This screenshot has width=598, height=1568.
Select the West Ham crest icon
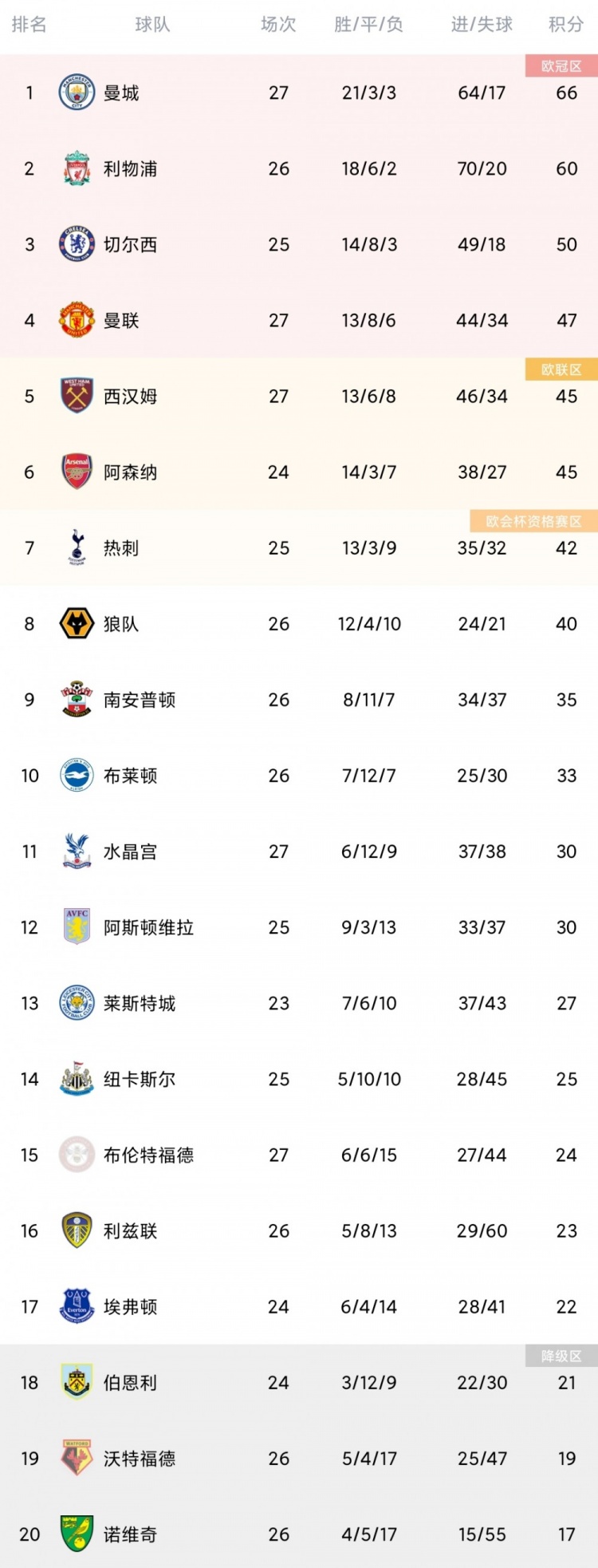click(x=77, y=396)
